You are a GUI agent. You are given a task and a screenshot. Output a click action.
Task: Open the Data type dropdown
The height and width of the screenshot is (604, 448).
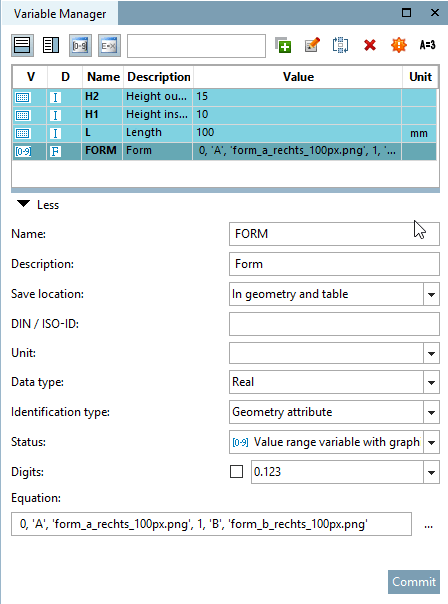coord(431,383)
